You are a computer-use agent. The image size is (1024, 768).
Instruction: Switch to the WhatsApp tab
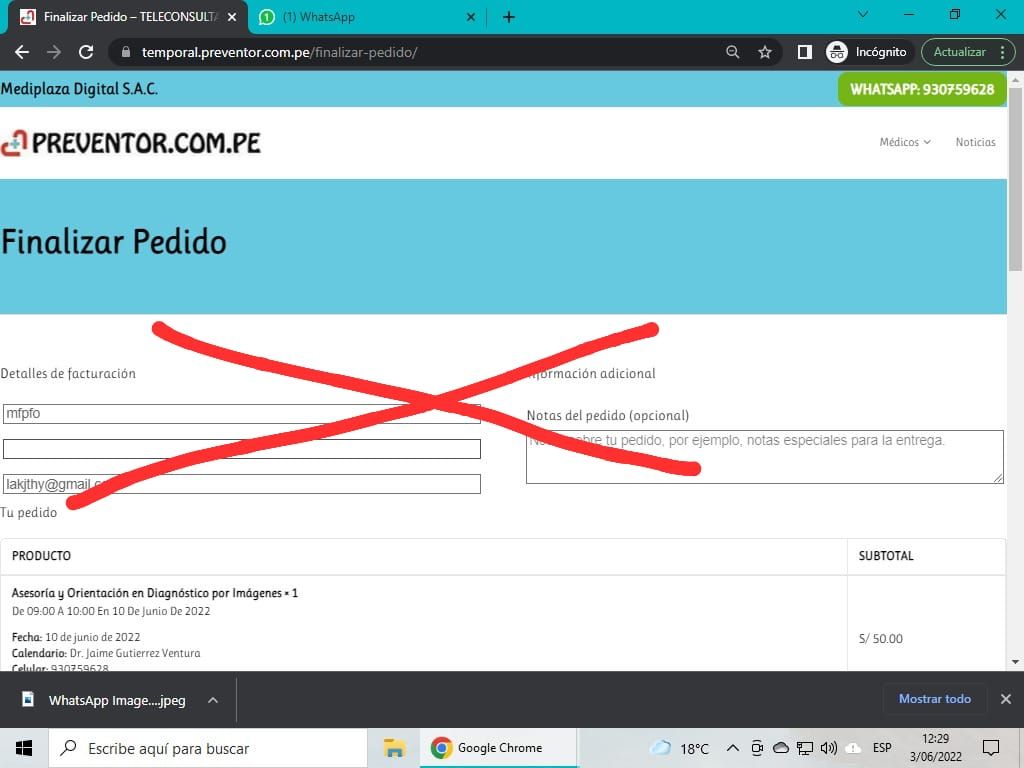pos(360,17)
